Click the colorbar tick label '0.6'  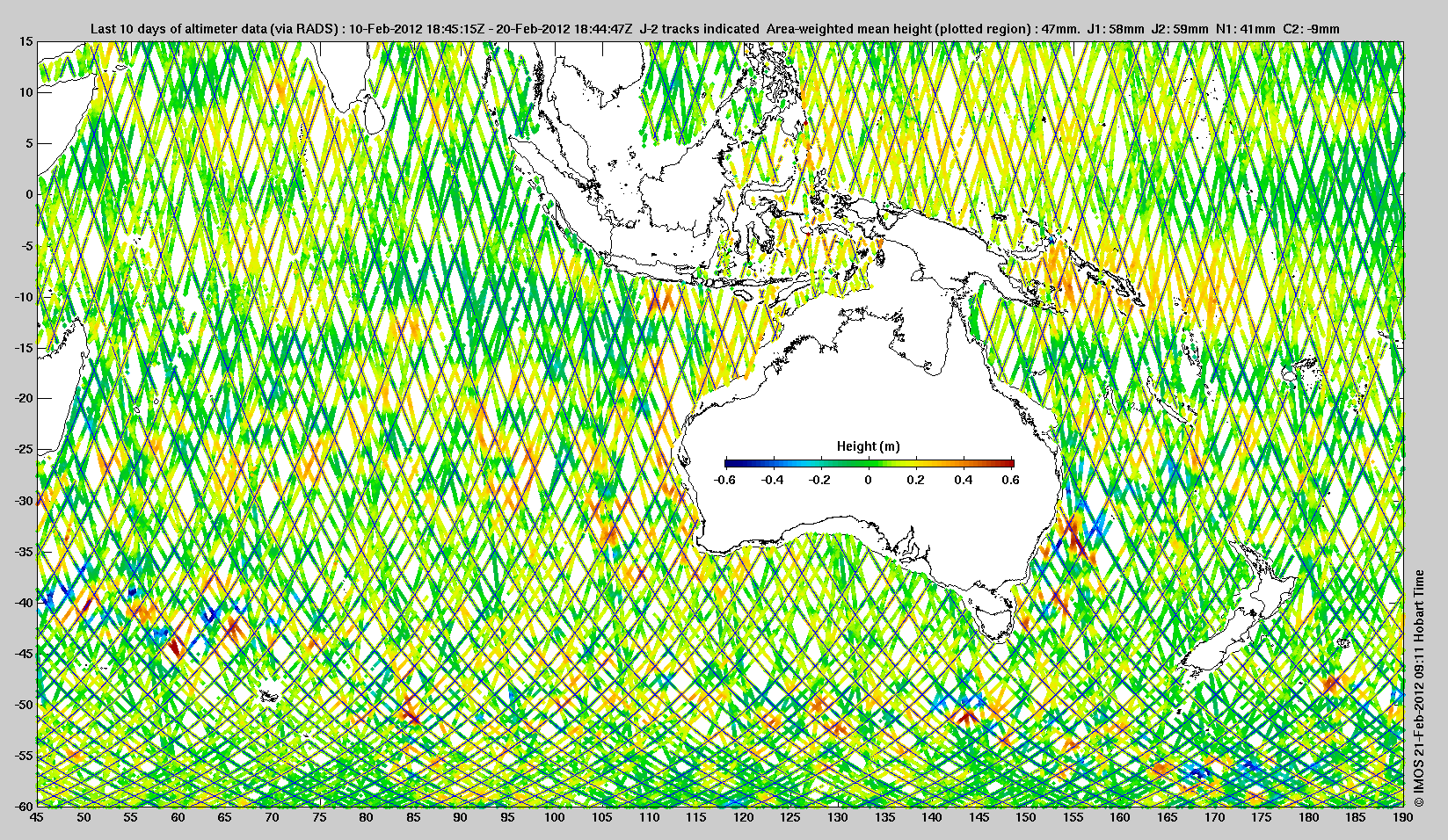point(1011,480)
